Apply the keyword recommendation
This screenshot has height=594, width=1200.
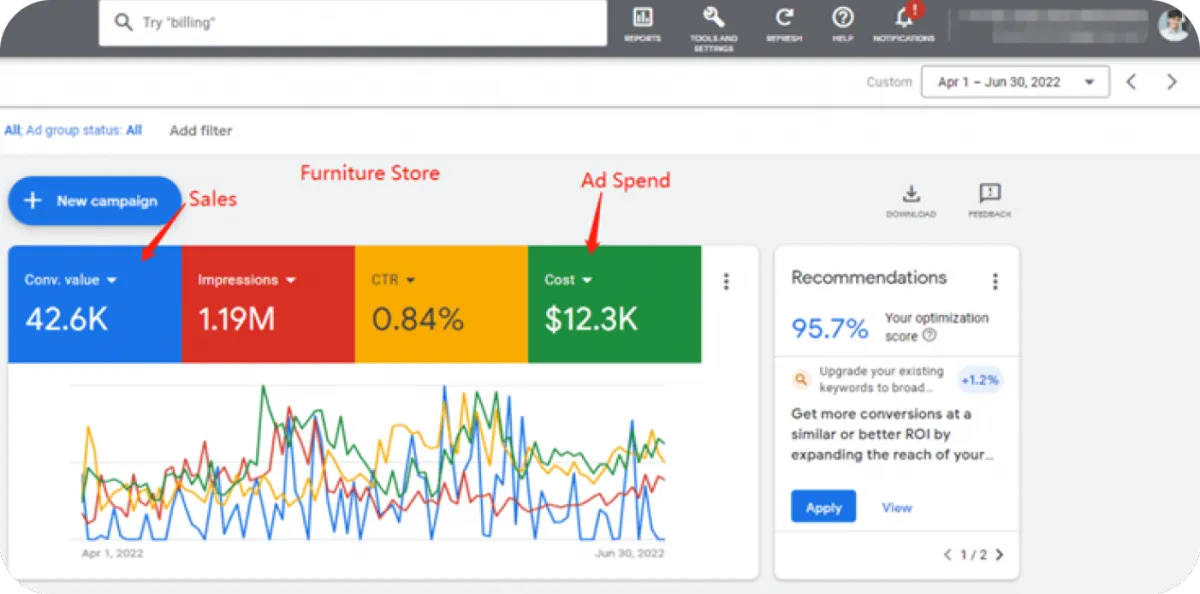[823, 507]
